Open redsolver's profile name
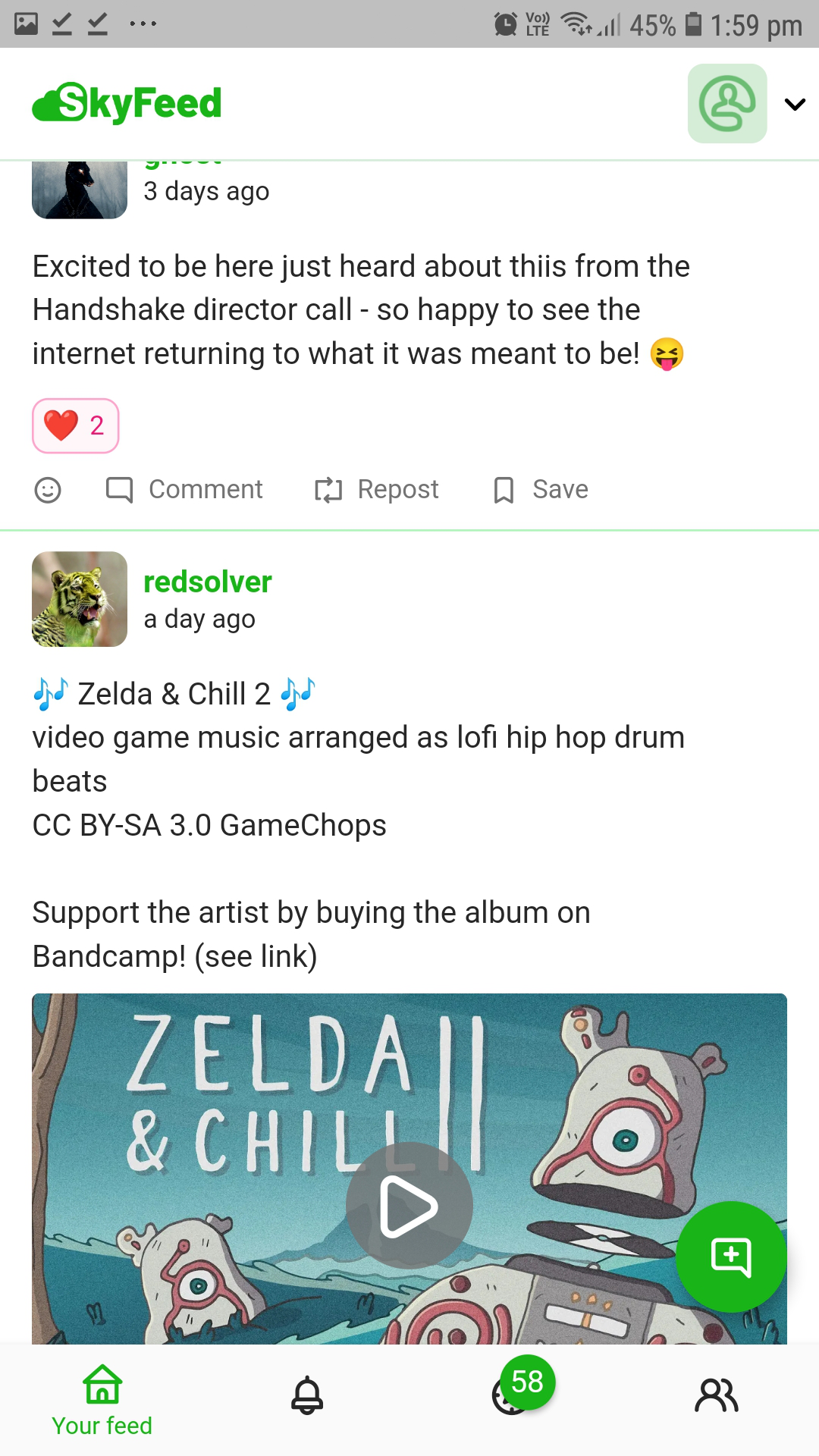Viewport: 819px width, 1456px height. [208, 582]
